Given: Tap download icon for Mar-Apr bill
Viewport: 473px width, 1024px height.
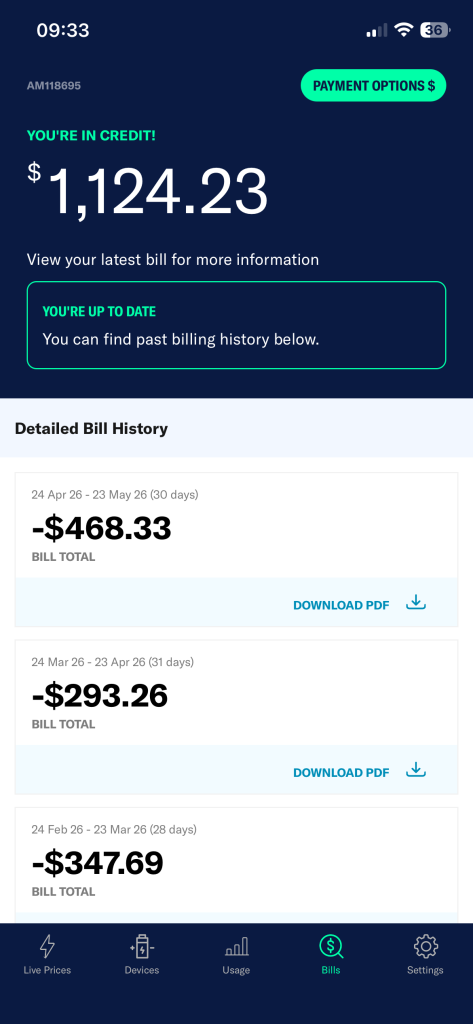Looking at the screenshot, I should pos(416,771).
